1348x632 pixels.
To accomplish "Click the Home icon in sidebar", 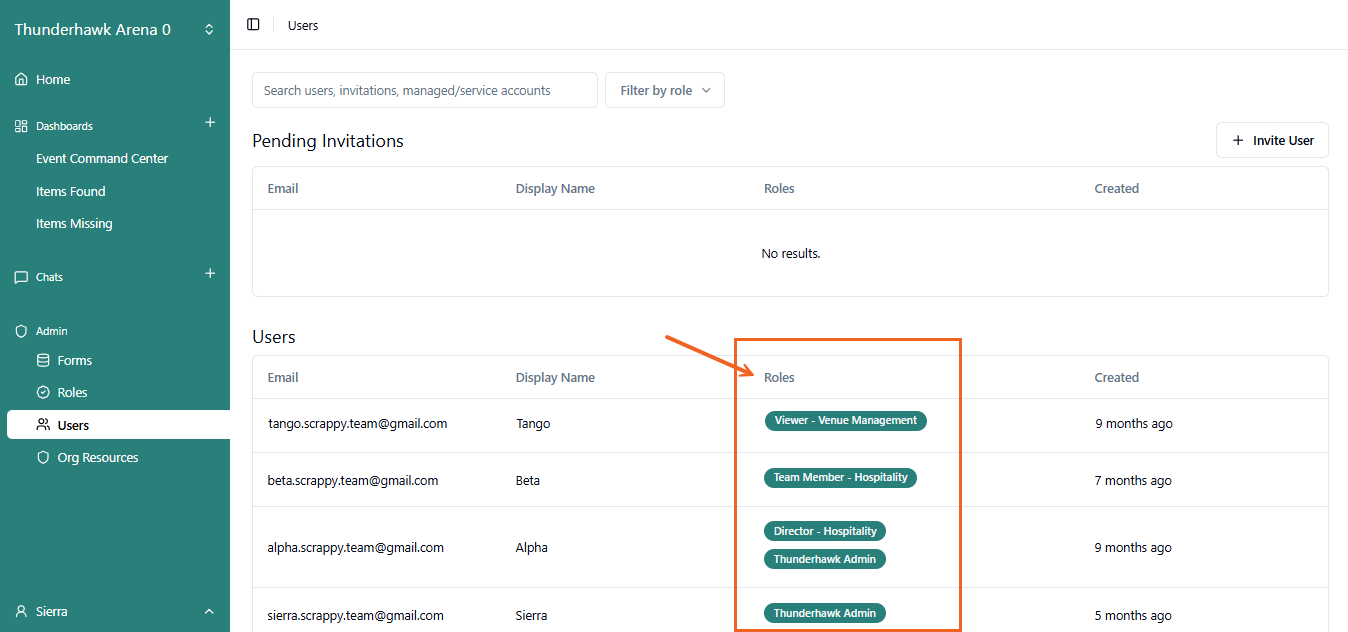I will [21, 80].
